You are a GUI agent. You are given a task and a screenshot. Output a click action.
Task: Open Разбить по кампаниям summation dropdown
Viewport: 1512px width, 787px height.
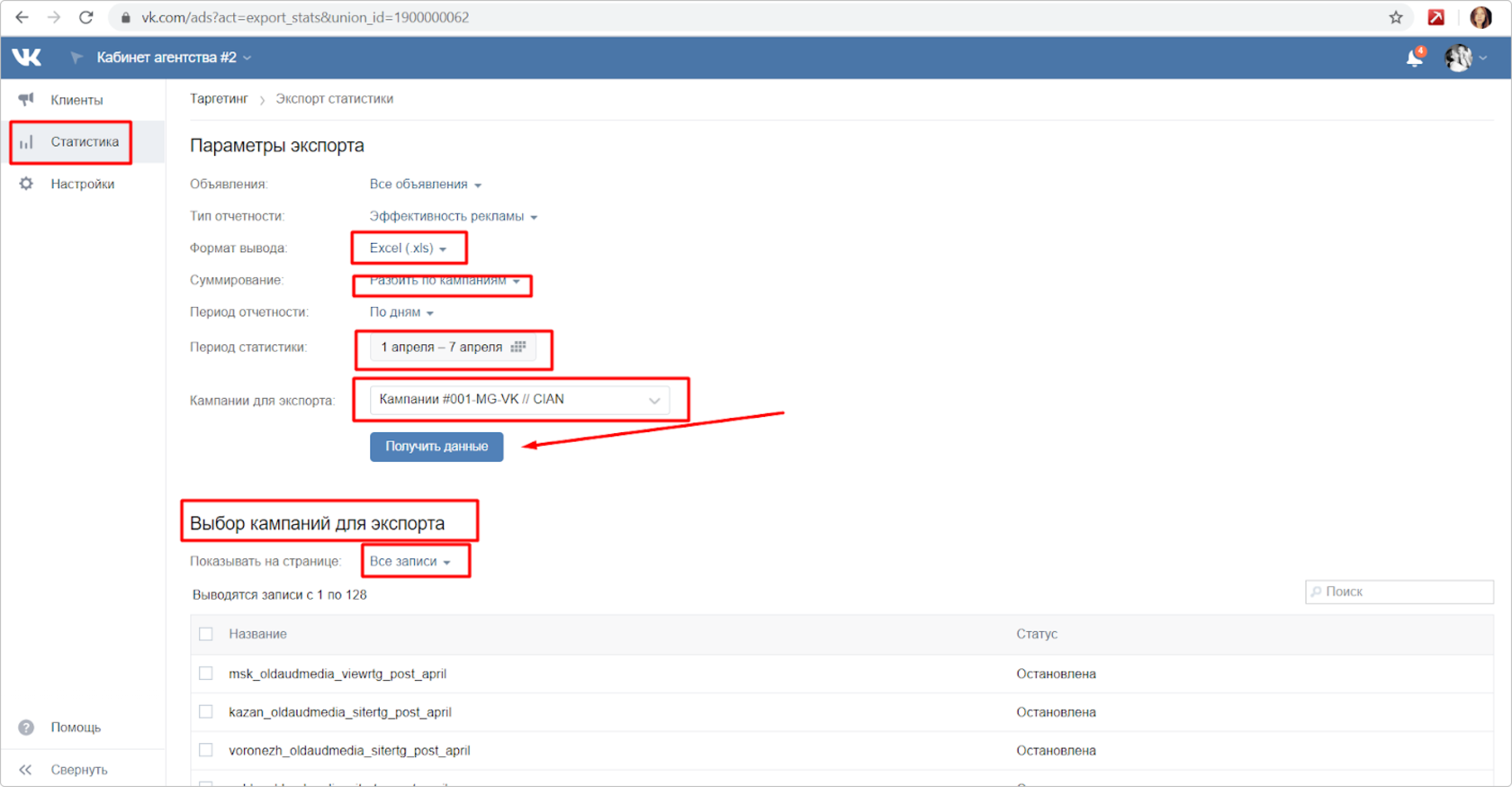coord(445,281)
